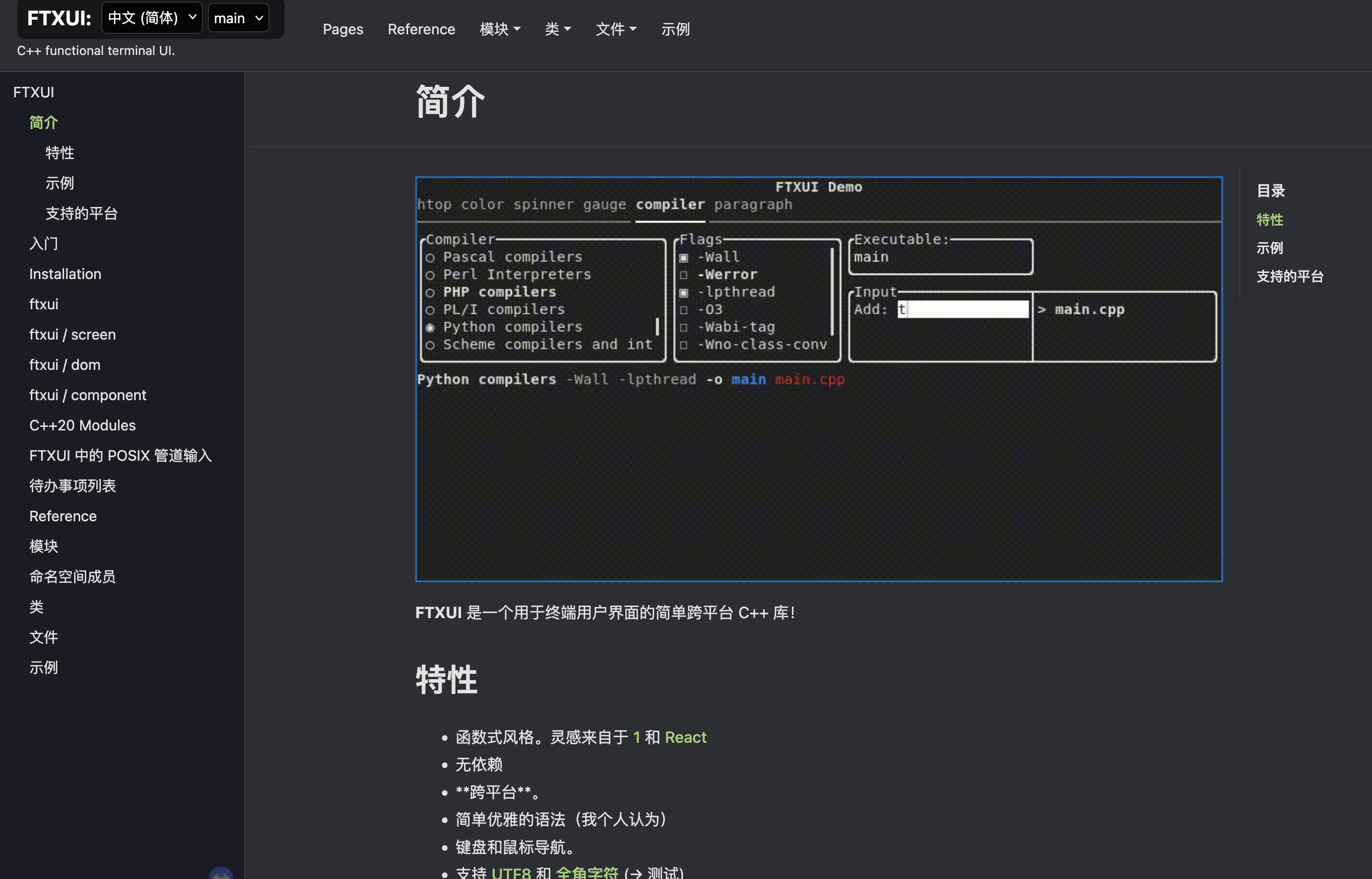Open the last 示例 entry in sidebar
Image resolution: width=1372 pixels, height=879 pixels.
point(43,667)
